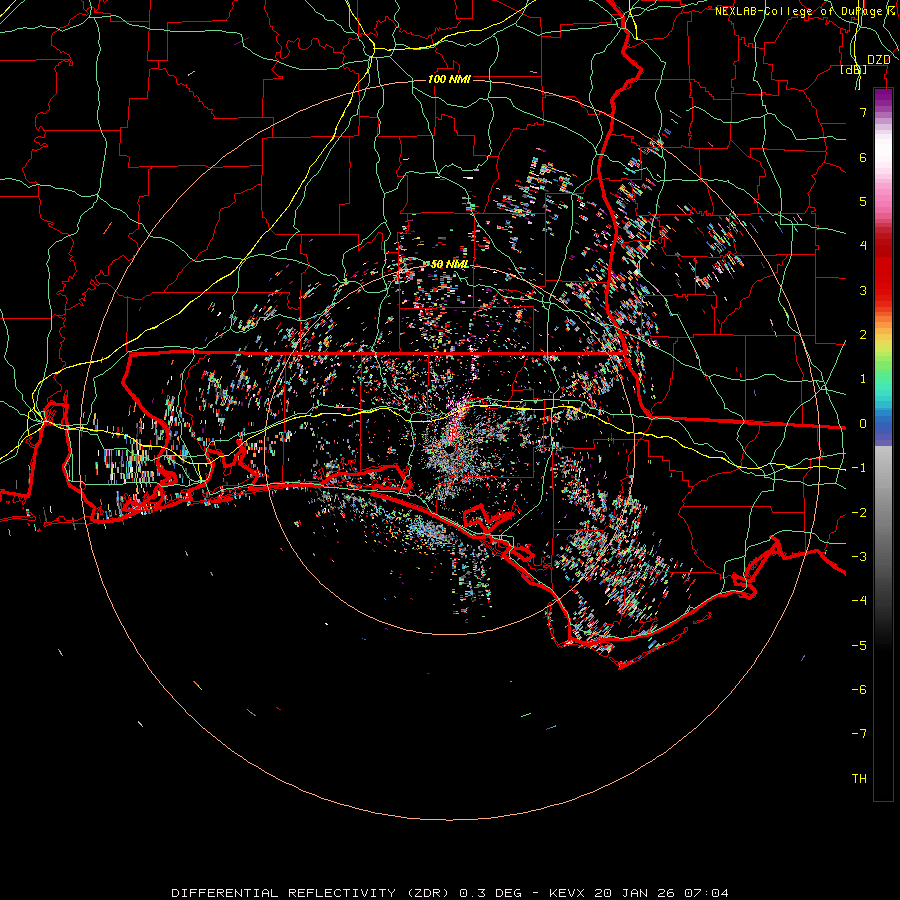Click the KEVX radar site center point

pos(449,449)
